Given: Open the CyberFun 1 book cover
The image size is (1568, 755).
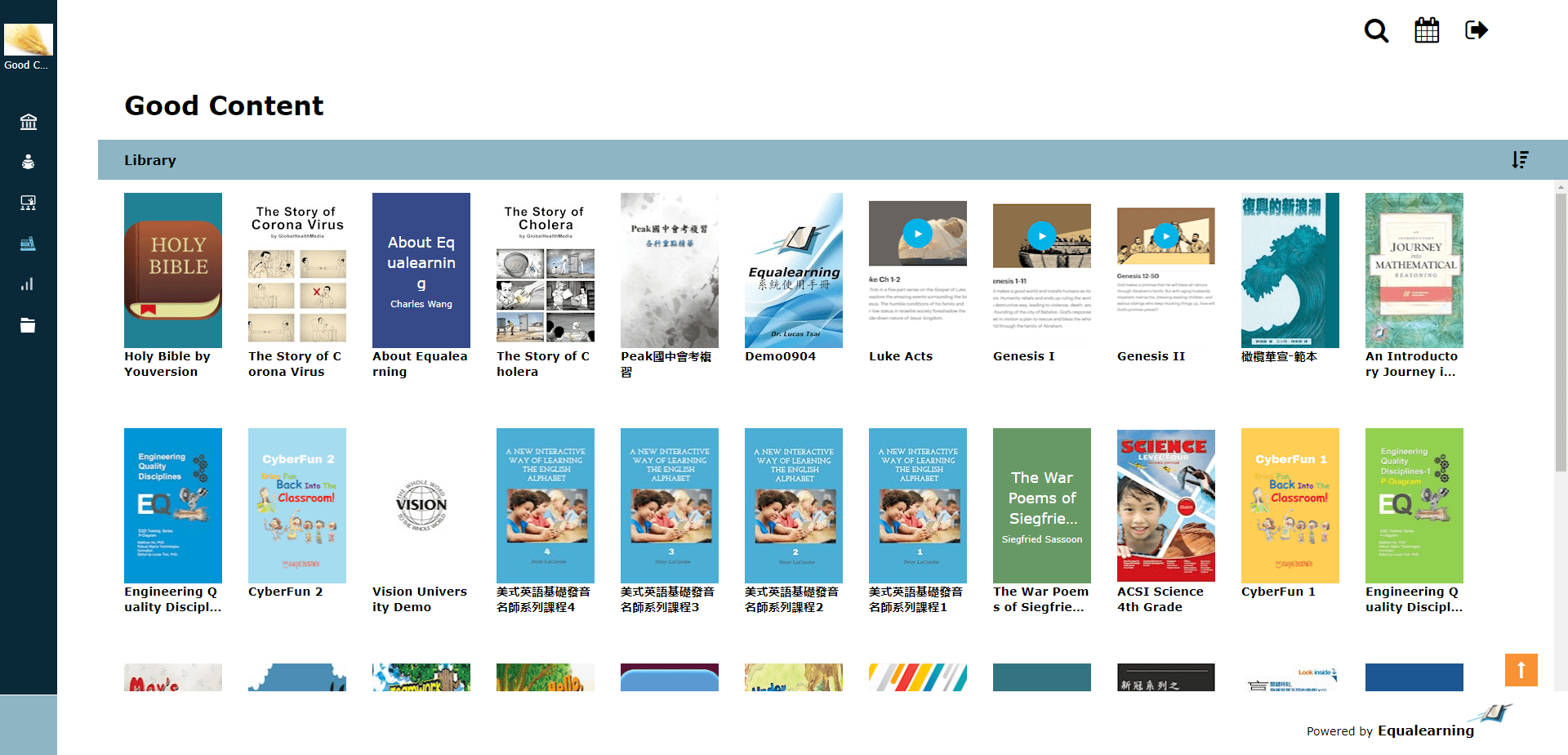Looking at the screenshot, I should (1290, 506).
